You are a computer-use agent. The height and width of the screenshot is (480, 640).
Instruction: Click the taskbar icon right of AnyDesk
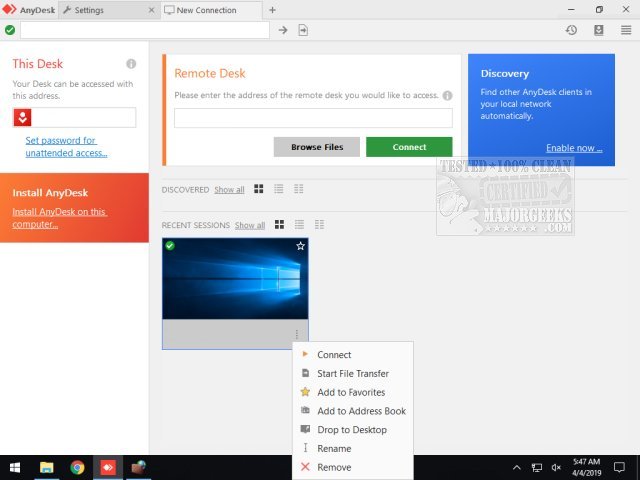click(x=138, y=467)
